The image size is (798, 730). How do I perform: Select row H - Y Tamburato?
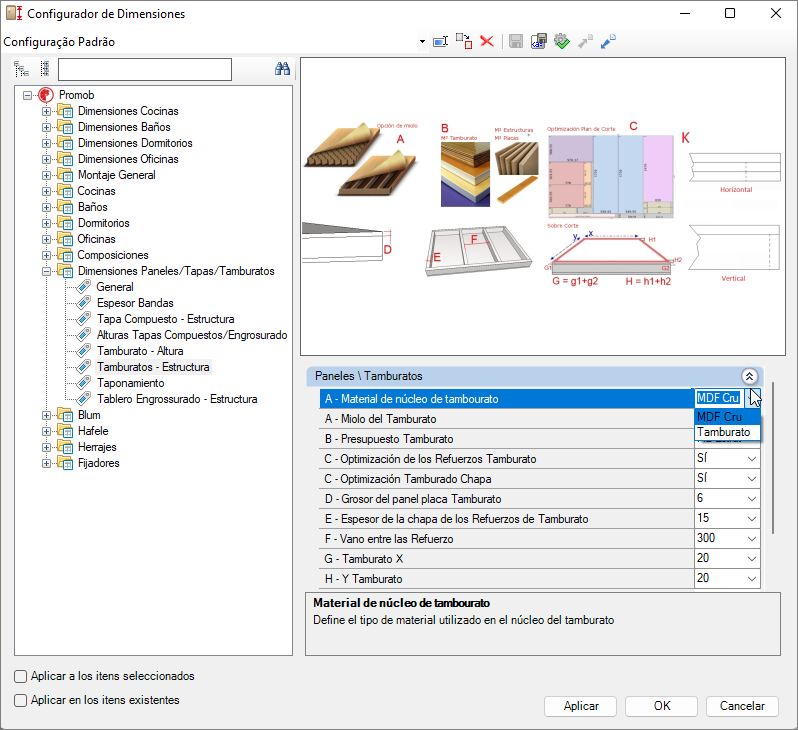click(539, 579)
